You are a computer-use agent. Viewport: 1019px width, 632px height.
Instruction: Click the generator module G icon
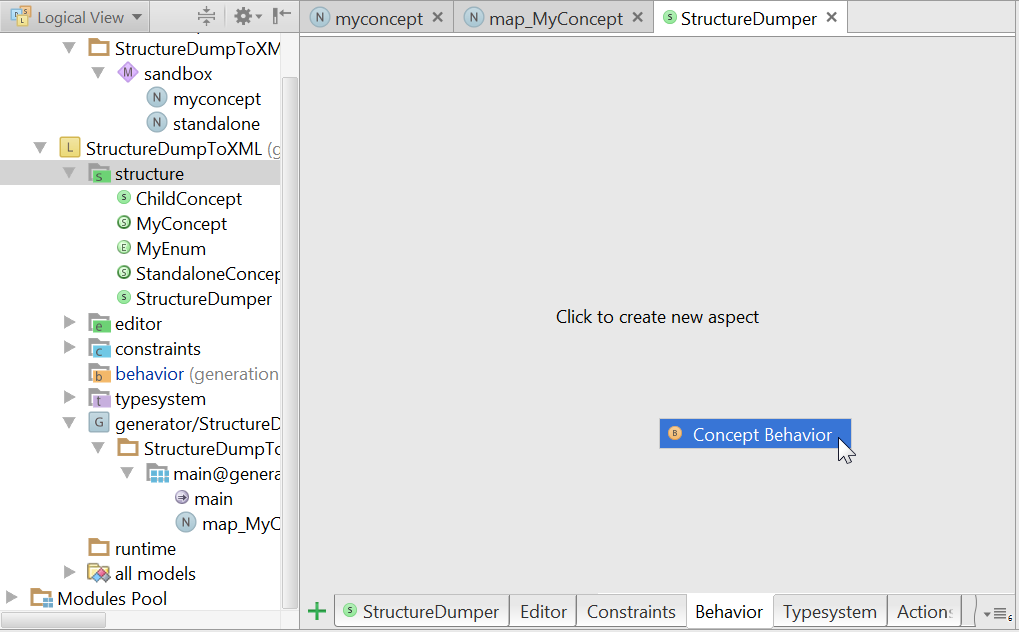coord(98,424)
